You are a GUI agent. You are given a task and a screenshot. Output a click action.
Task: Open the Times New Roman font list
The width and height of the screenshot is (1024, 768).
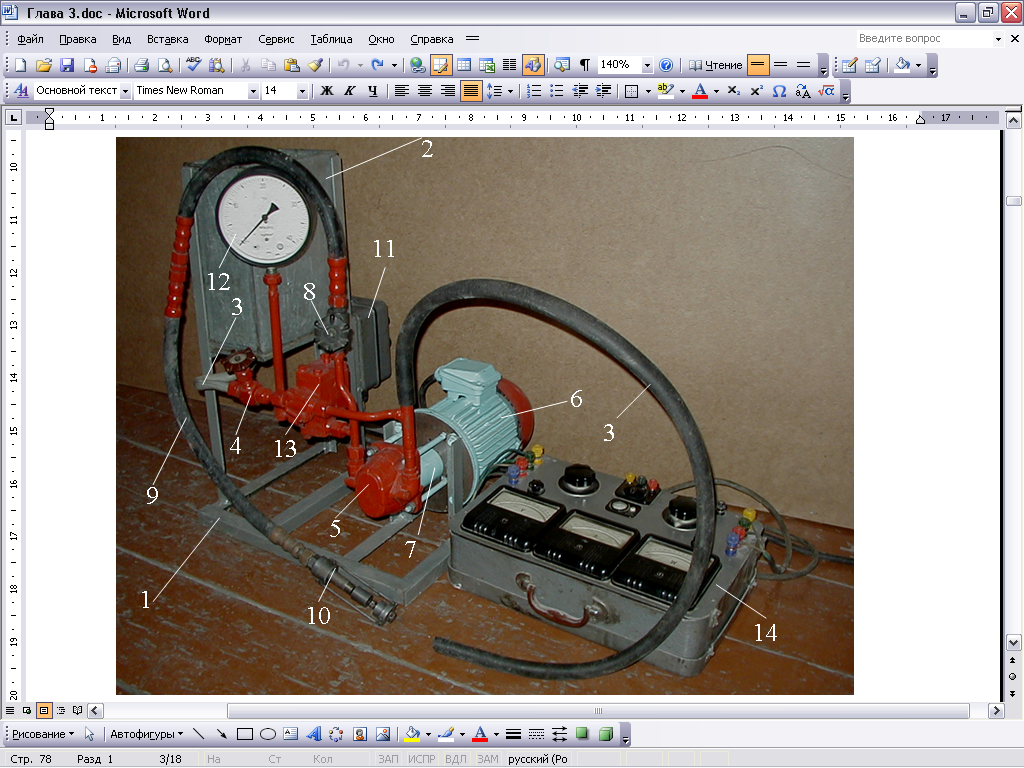tap(253, 91)
